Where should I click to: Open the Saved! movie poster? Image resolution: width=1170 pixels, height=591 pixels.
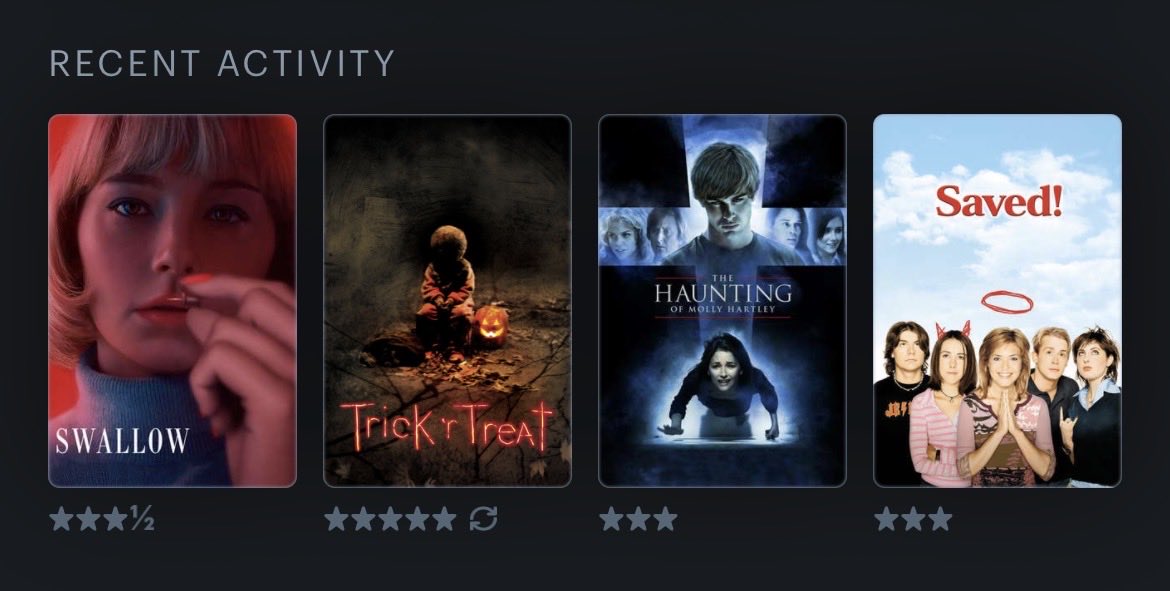[x=997, y=301]
